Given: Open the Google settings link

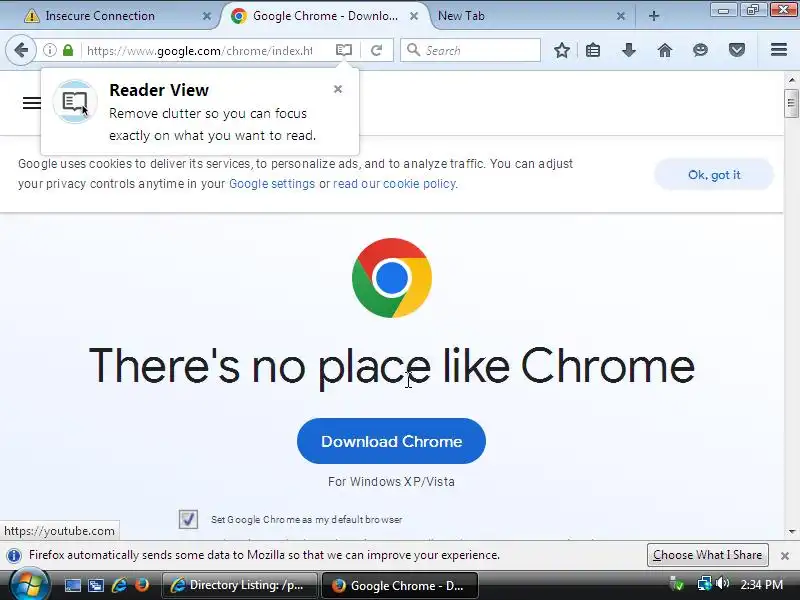Looking at the screenshot, I should coord(272,184).
